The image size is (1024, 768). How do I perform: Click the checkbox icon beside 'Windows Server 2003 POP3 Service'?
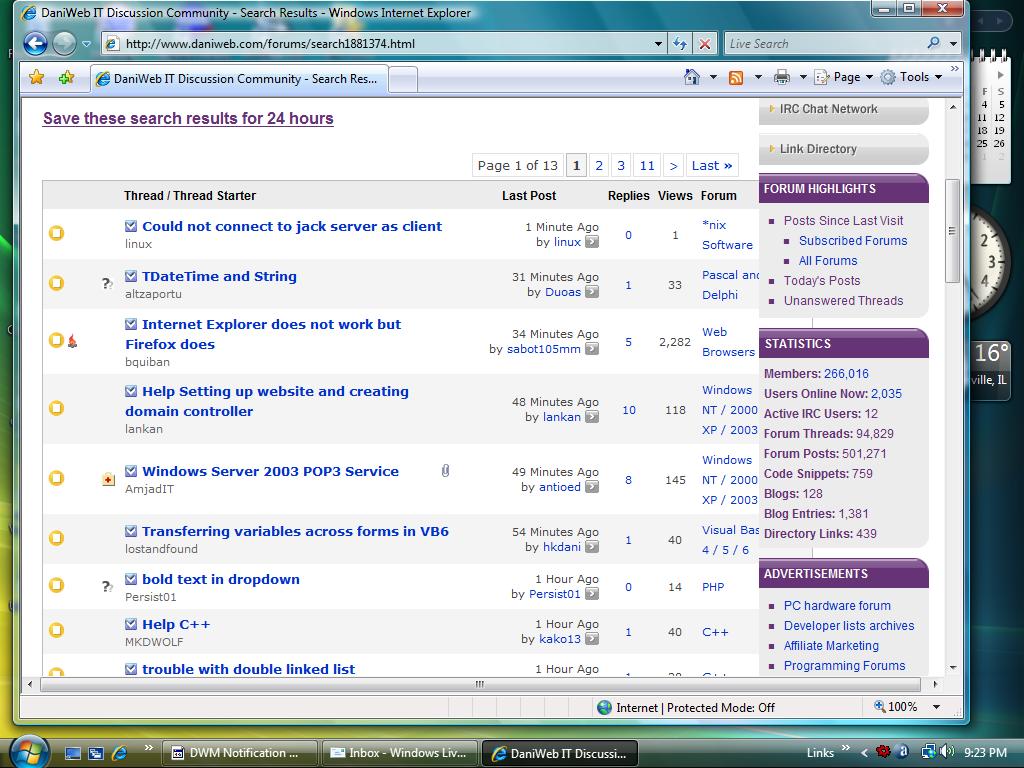(x=131, y=471)
